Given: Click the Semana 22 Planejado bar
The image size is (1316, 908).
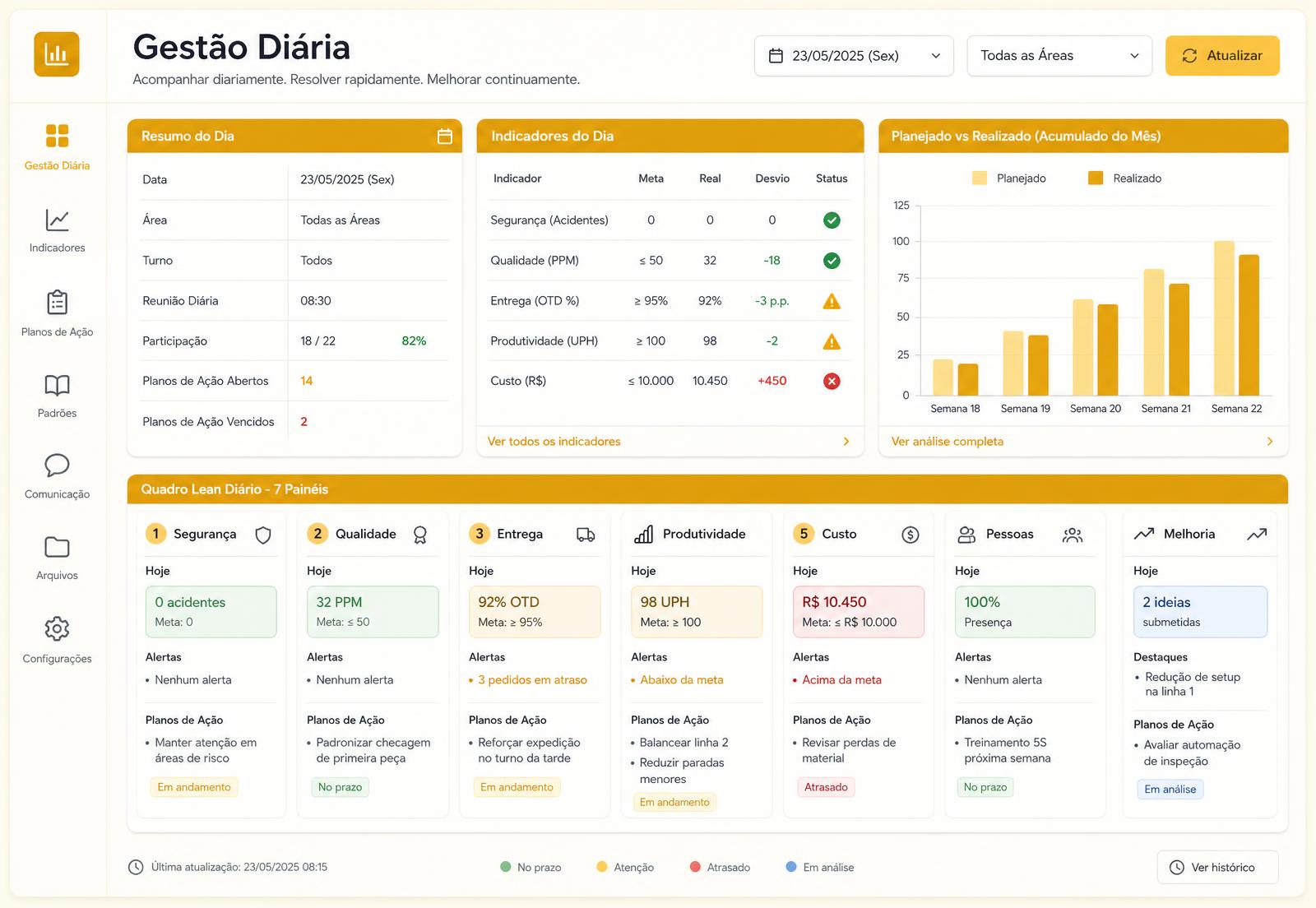Looking at the screenshot, I should click(x=1224, y=318).
